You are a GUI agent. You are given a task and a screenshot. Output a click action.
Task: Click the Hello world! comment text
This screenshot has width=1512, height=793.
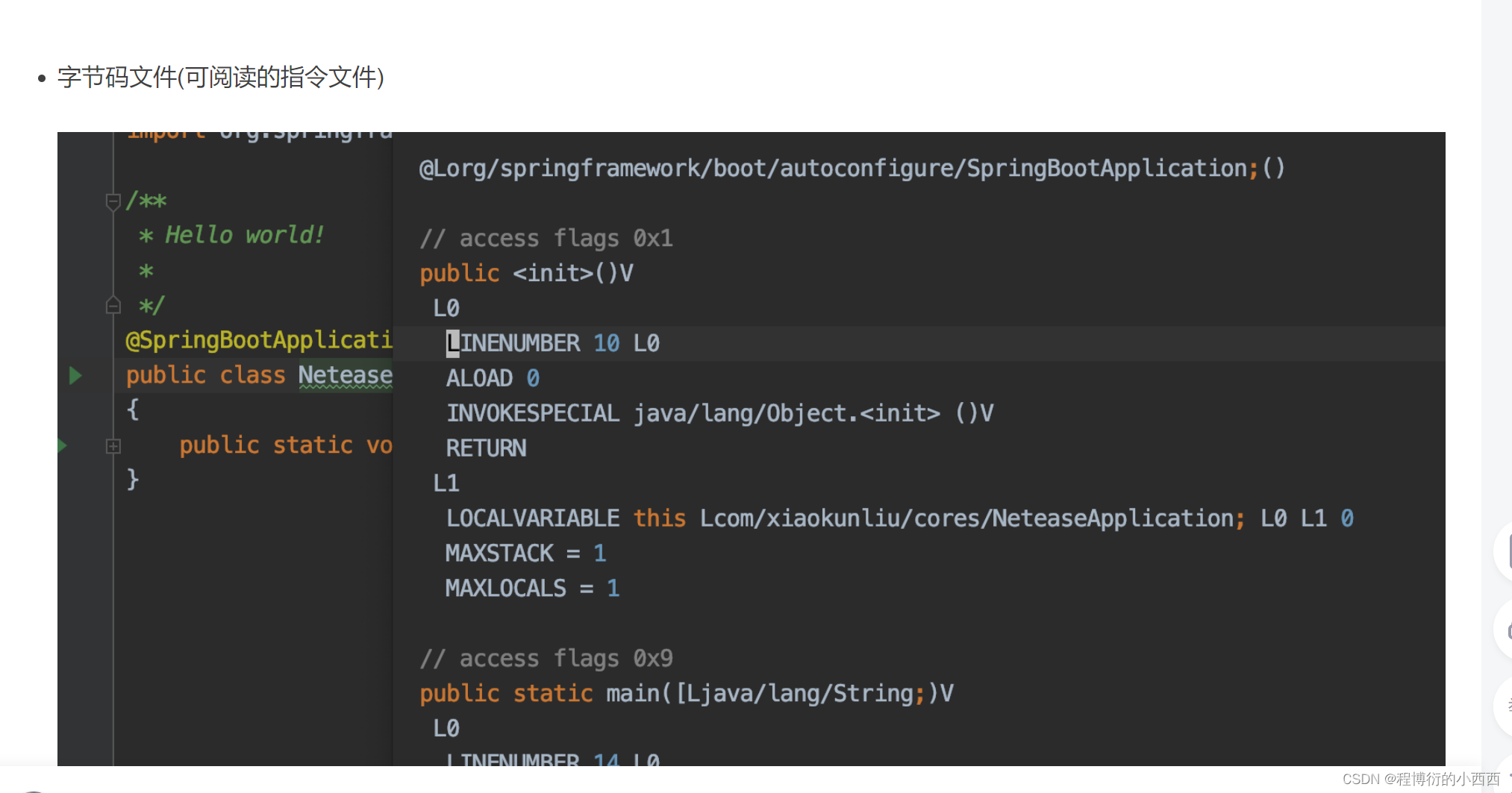(245, 235)
